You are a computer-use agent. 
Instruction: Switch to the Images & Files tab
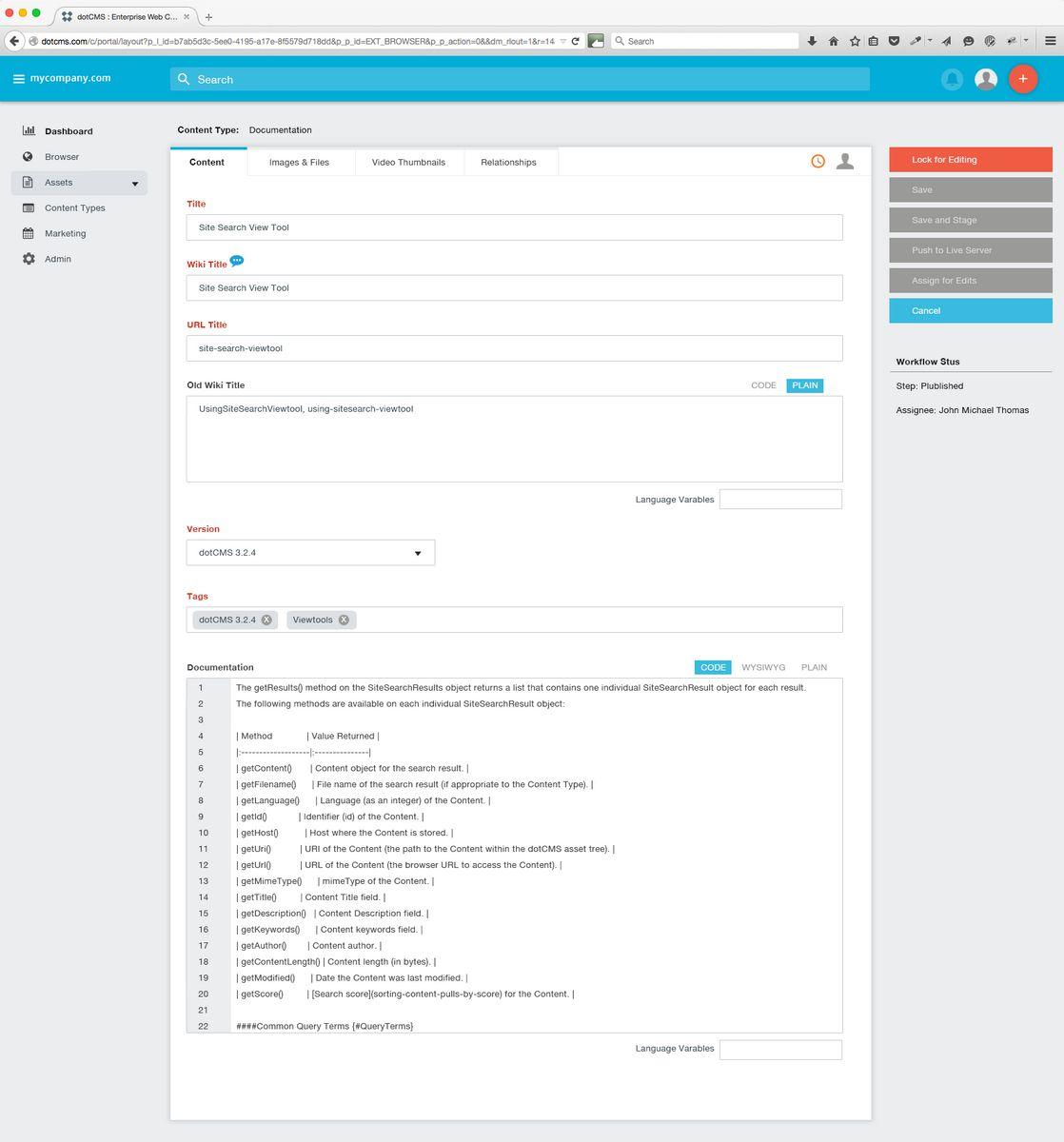click(299, 163)
